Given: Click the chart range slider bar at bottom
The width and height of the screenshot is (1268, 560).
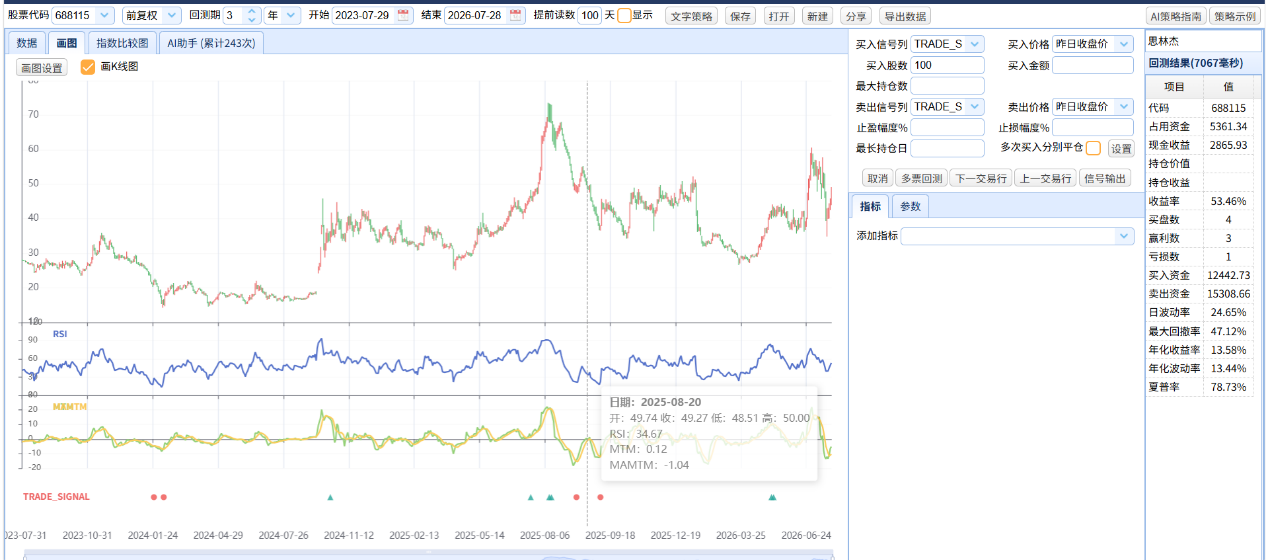Looking at the screenshot, I should 430,555.
